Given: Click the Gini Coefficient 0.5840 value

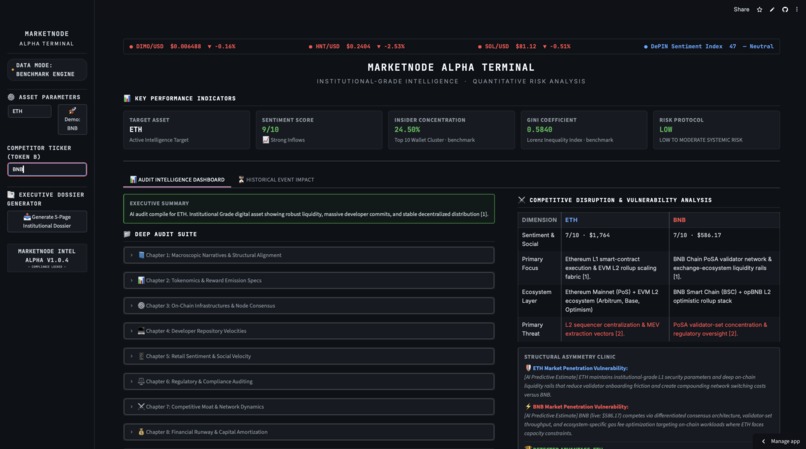Looking at the screenshot, I should pyautogui.click(x=540, y=130).
